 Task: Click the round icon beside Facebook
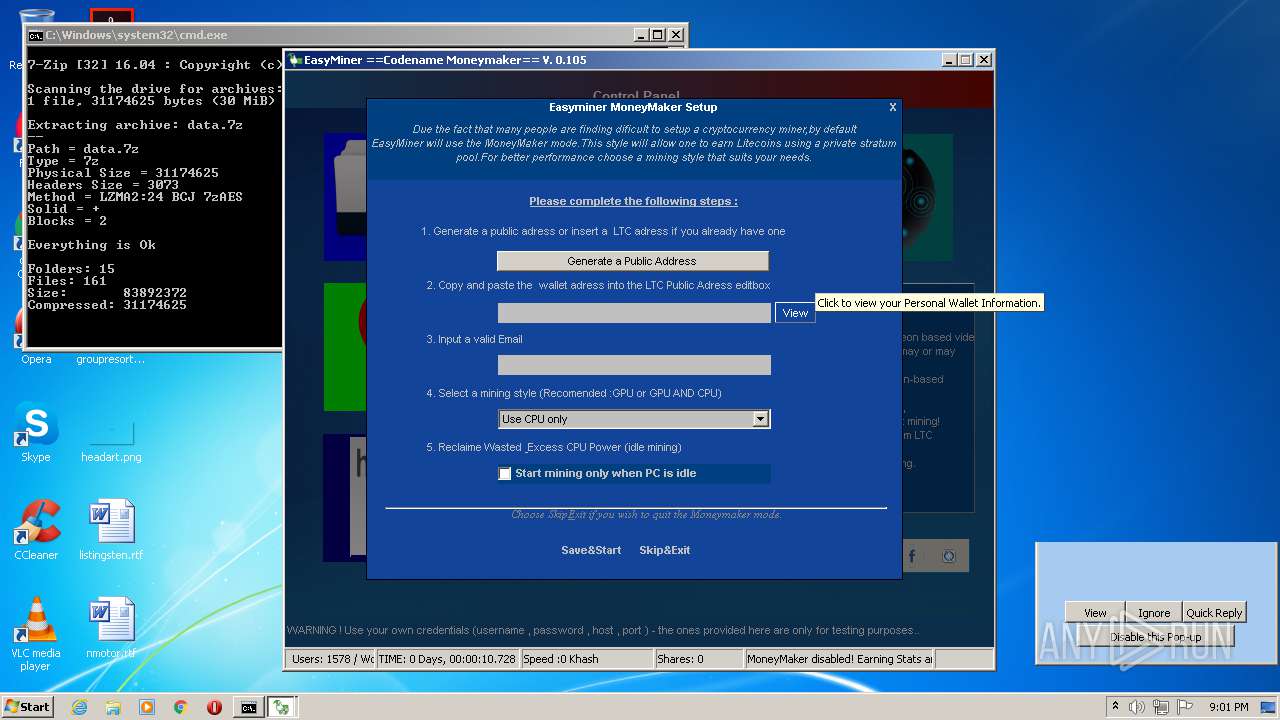(x=950, y=556)
